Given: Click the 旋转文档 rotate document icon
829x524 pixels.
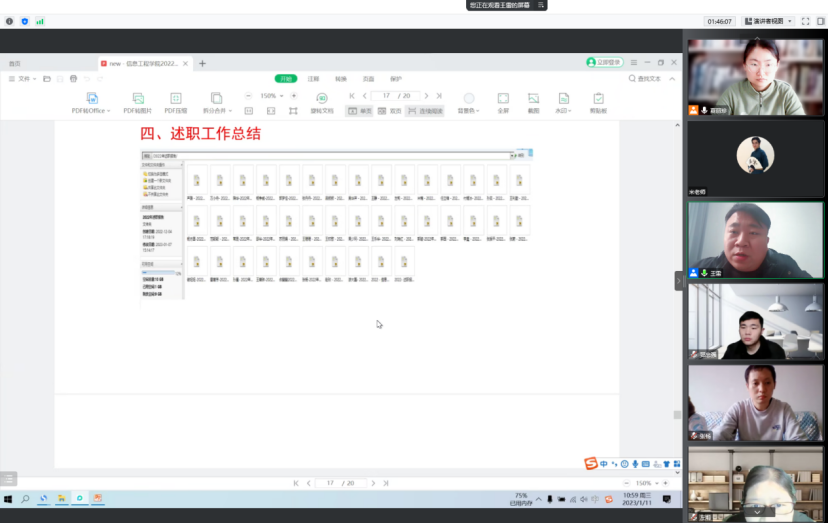Looking at the screenshot, I should [x=321, y=98].
